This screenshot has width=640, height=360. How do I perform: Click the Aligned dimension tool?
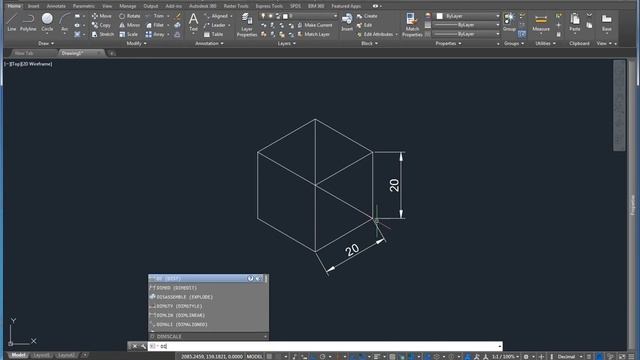(218, 16)
